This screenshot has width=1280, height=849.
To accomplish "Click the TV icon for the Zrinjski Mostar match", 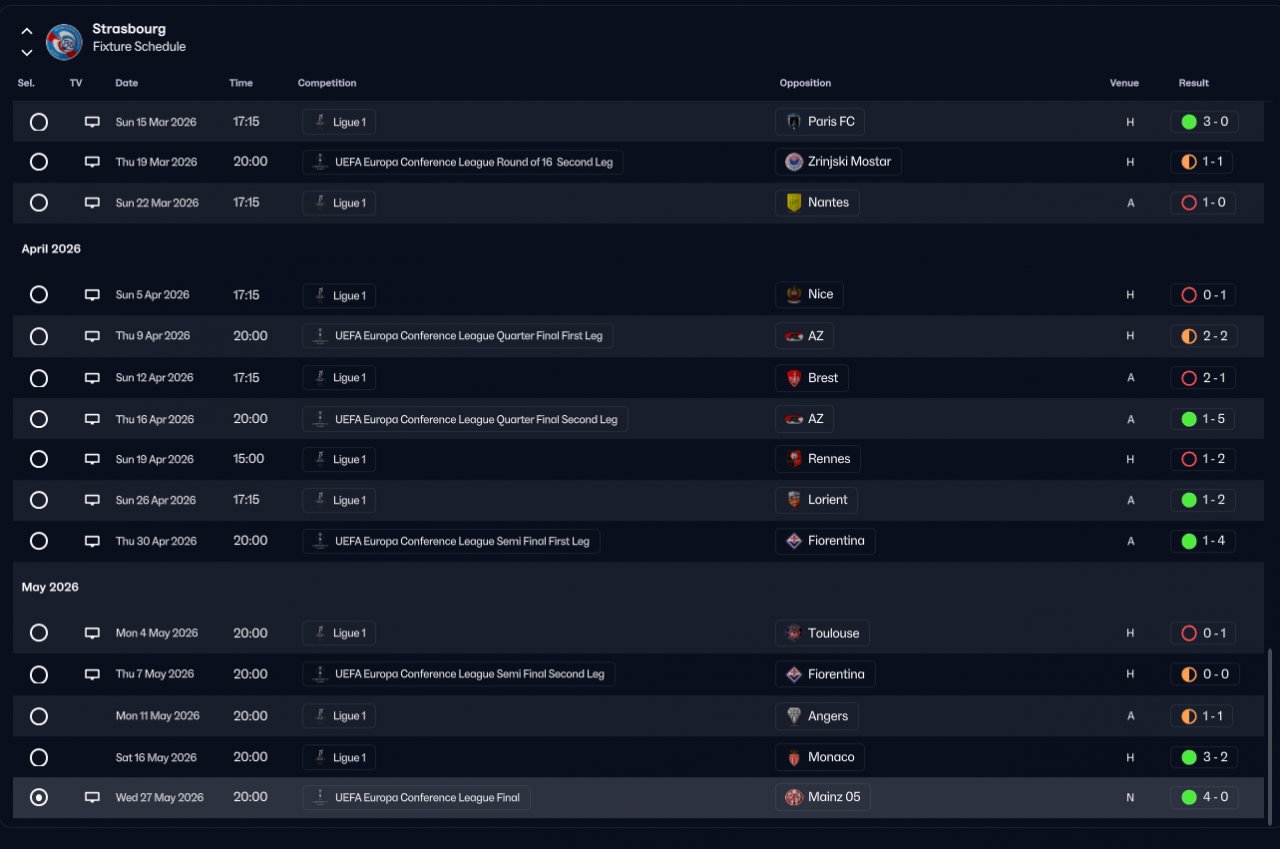I will (92, 162).
